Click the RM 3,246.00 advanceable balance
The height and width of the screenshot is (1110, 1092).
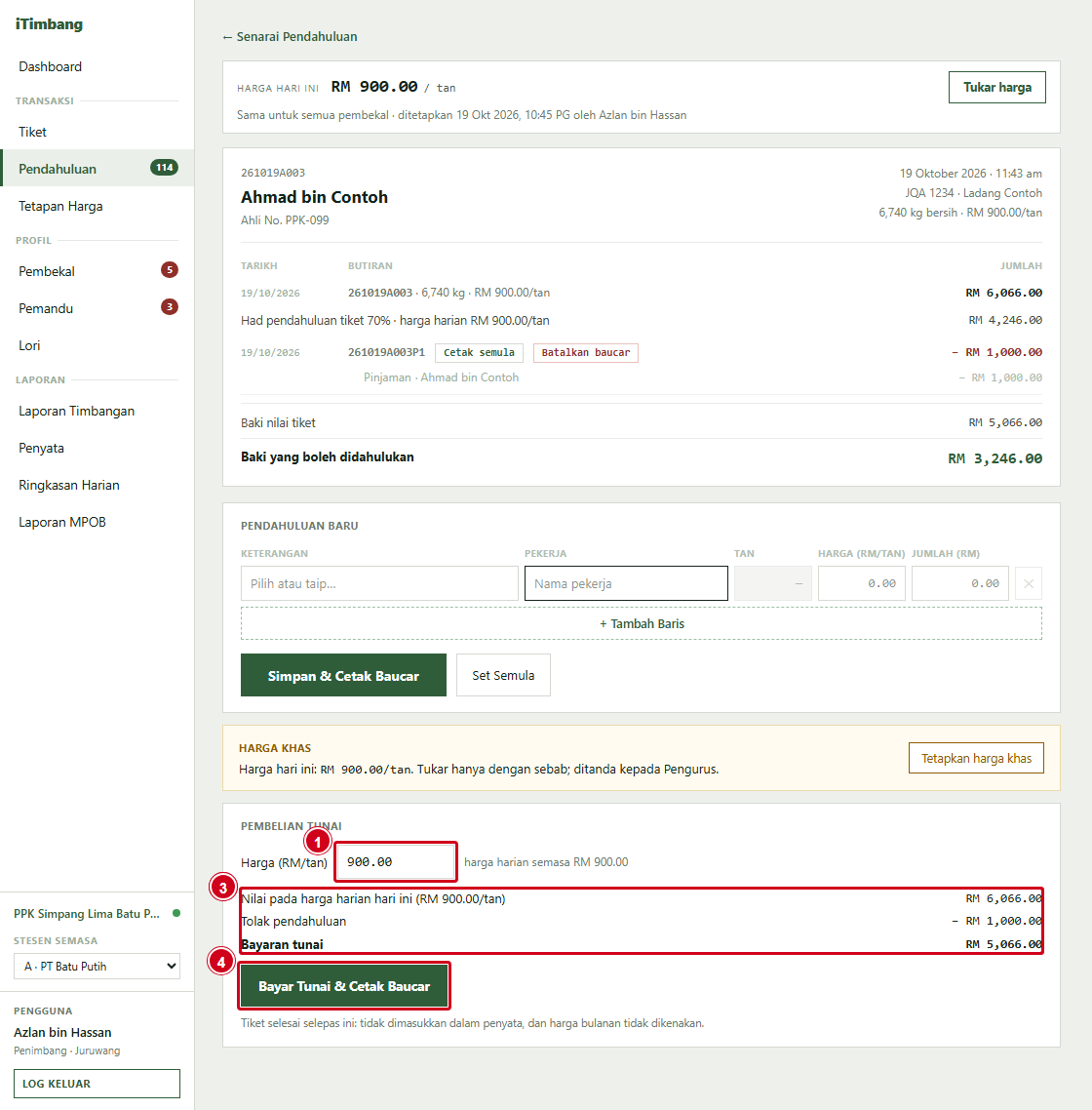pyautogui.click(x=995, y=458)
